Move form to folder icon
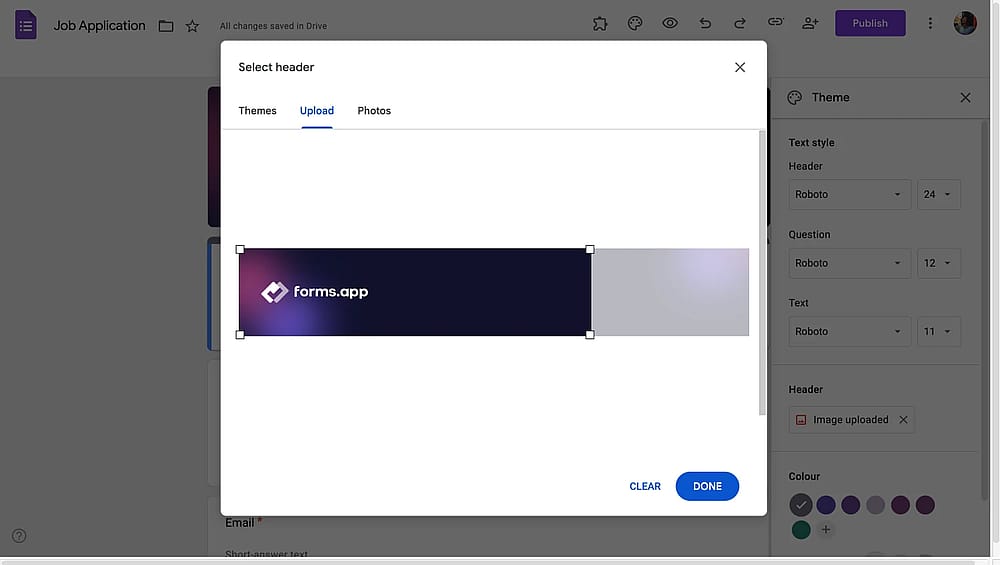The width and height of the screenshot is (1000, 565). click(x=166, y=26)
